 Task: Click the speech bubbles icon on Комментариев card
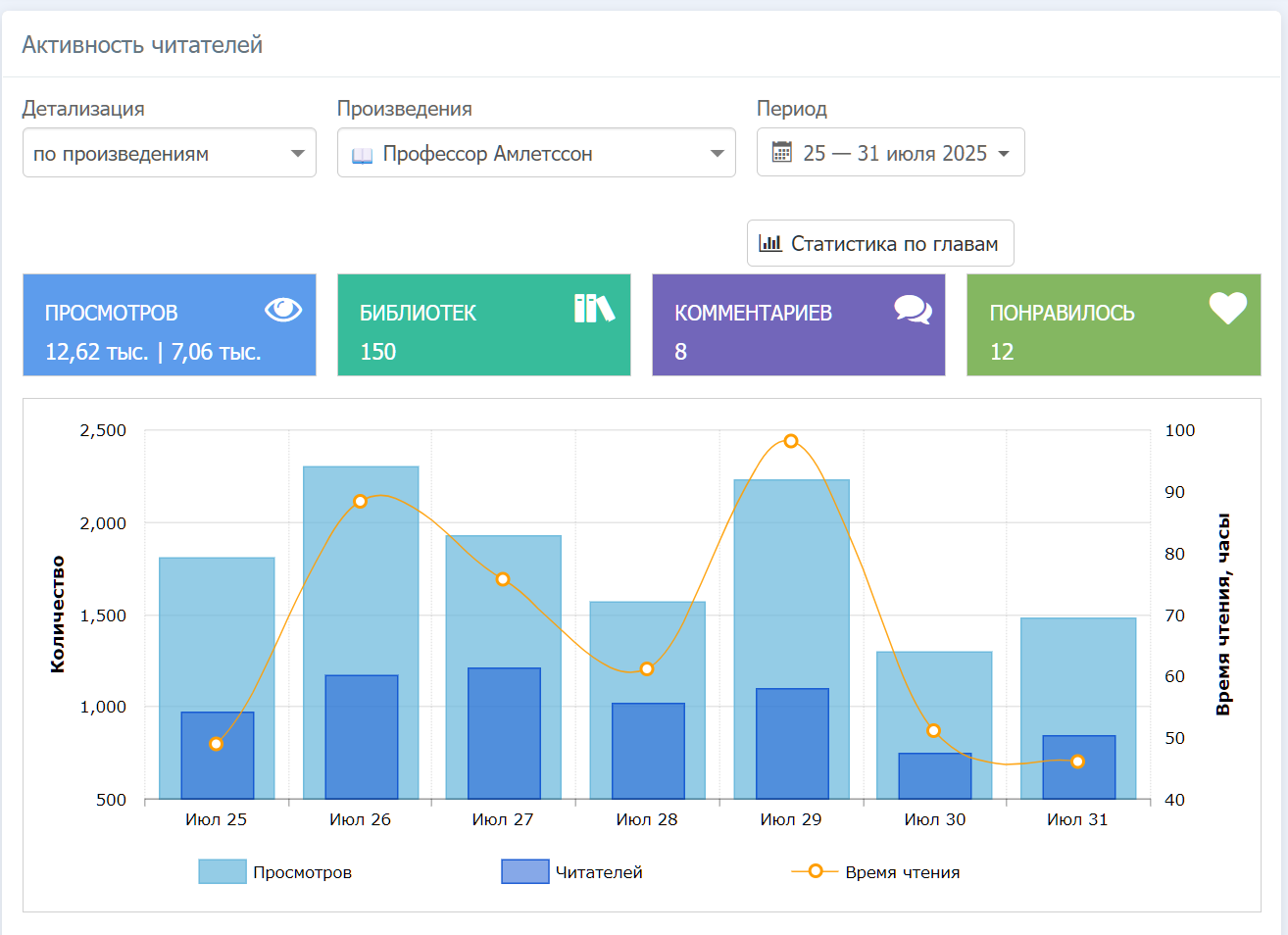click(913, 310)
